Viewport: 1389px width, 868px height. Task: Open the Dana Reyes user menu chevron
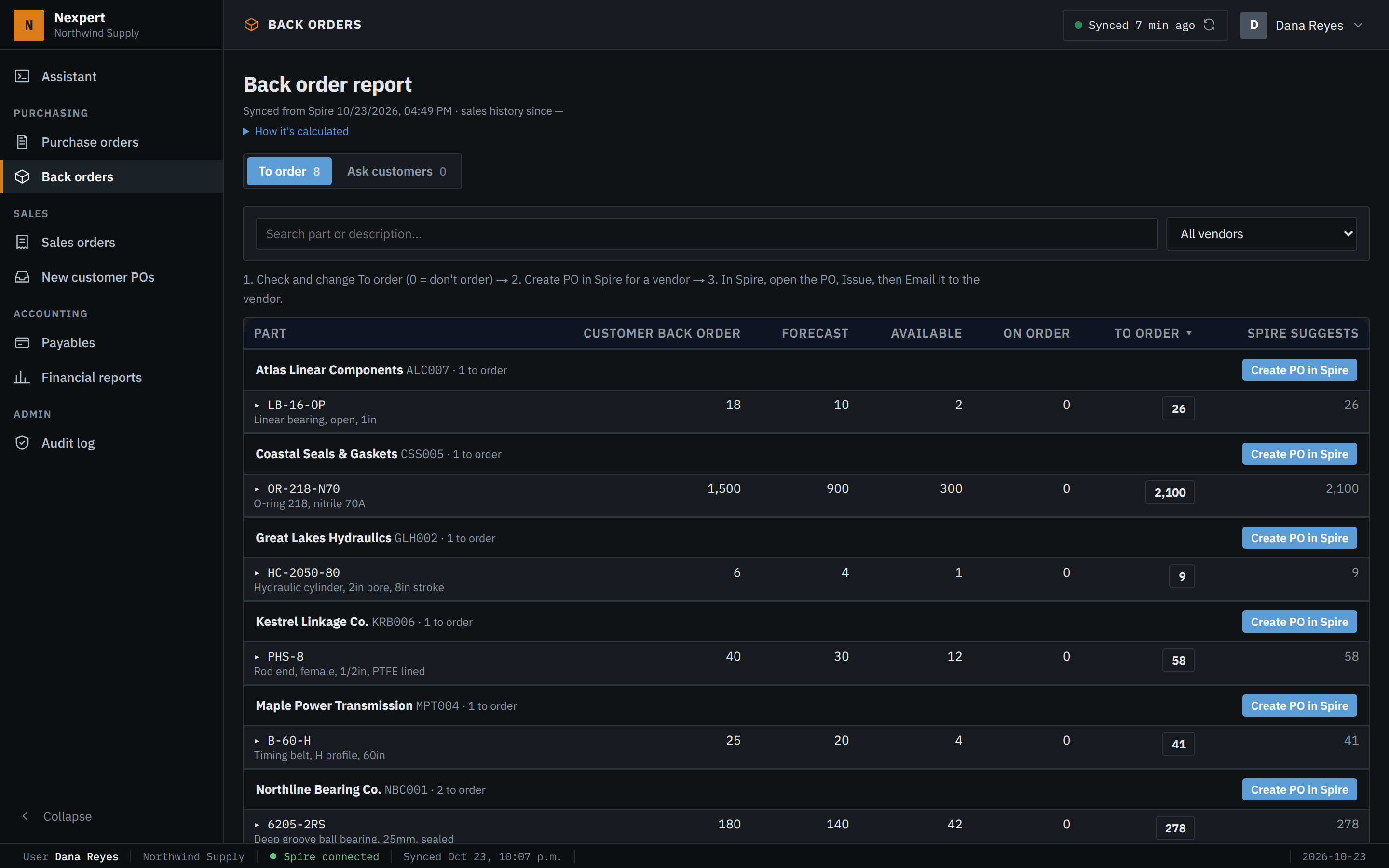pos(1358,25)
